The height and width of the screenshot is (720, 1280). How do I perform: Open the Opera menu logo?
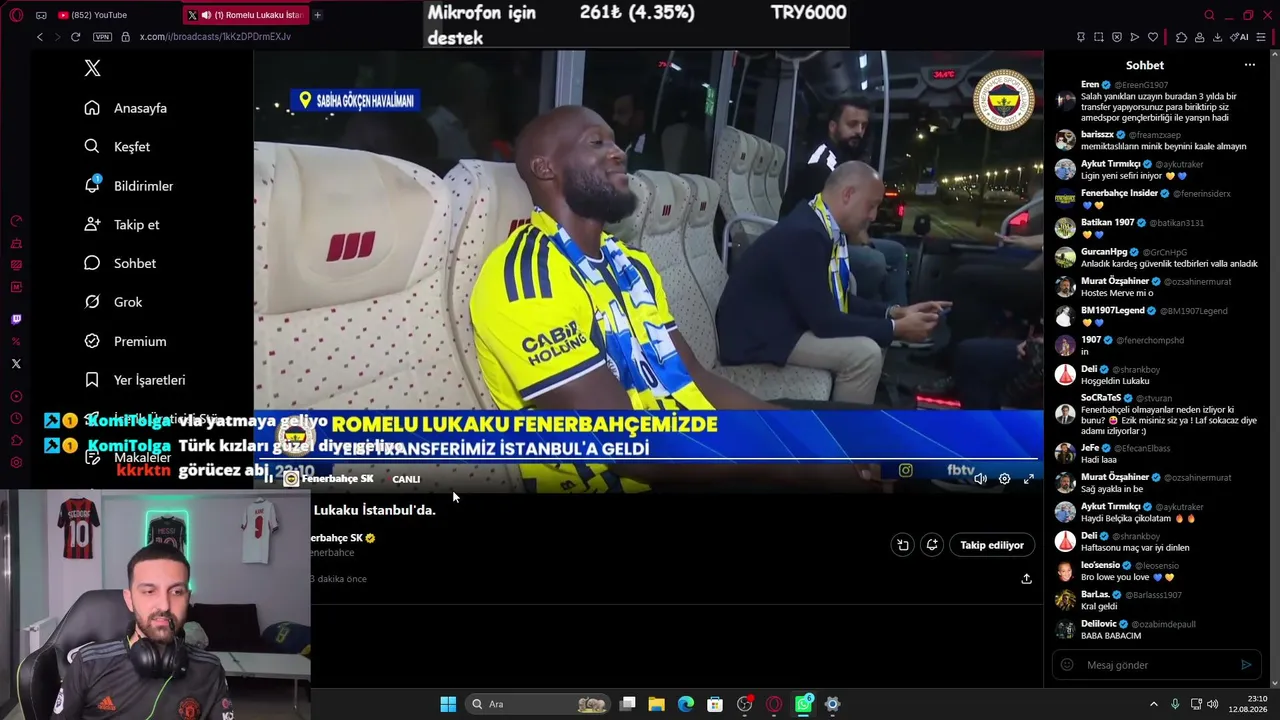point(16,15)
